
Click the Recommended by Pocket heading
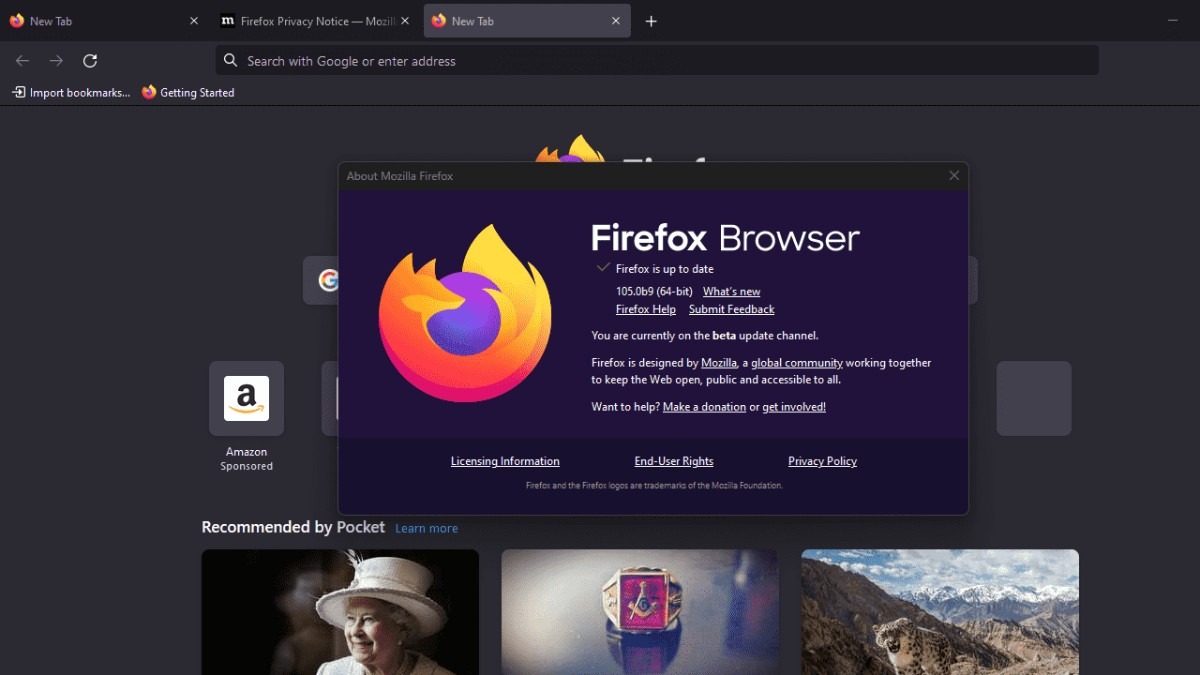293,527
